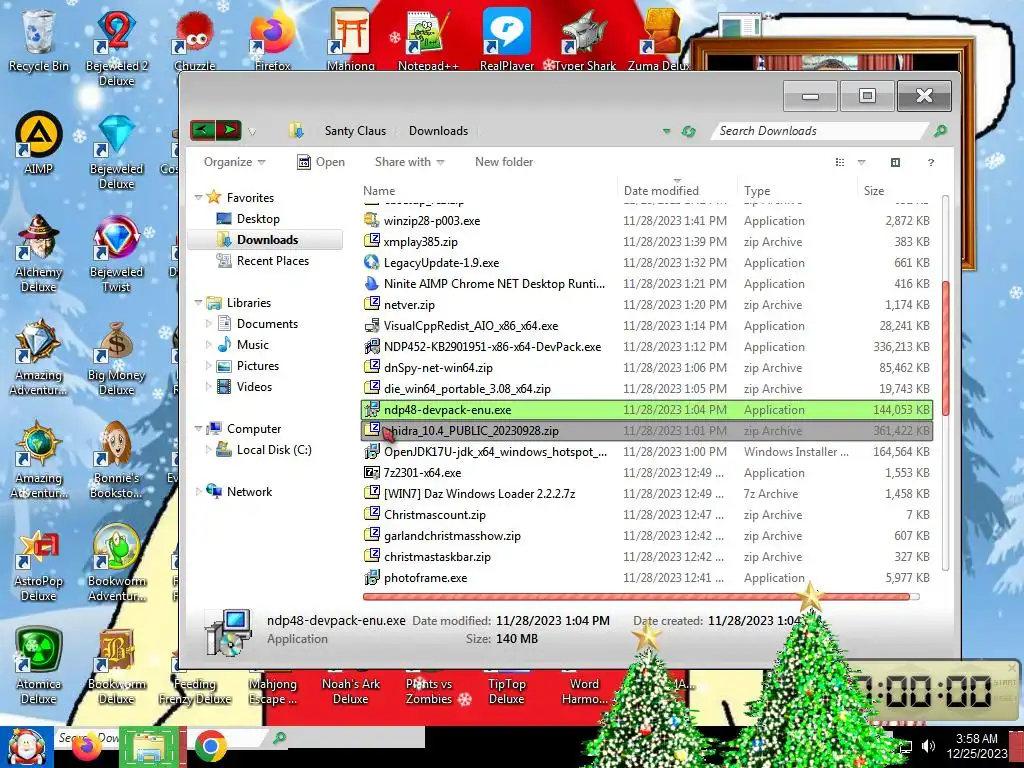Screen dimensions: 1024x768
Task: Toggle the preview pane button
Action: (895, 162)
